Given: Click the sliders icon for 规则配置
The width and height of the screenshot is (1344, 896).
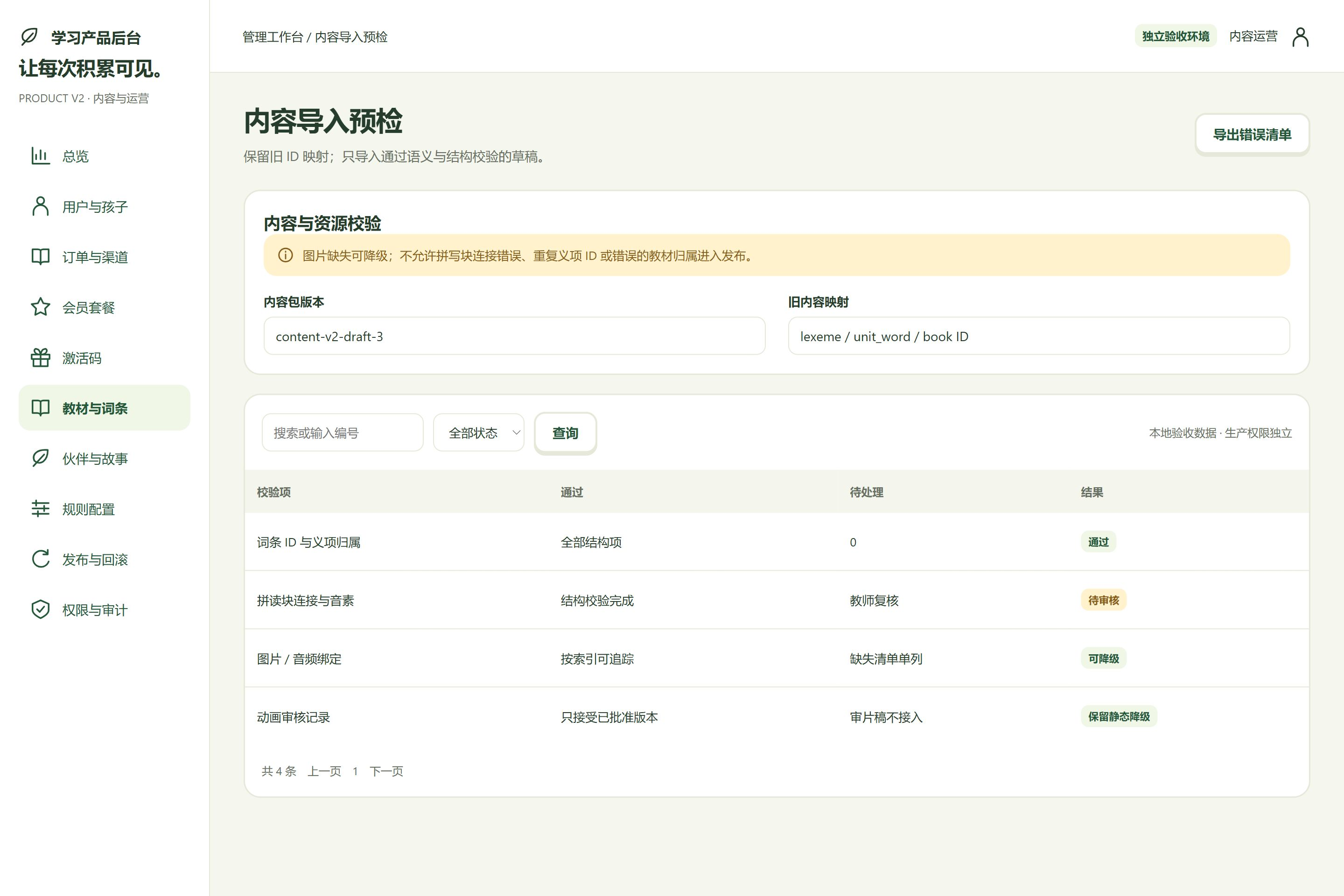Looking at the screenshot, I should tap(40, 509).
